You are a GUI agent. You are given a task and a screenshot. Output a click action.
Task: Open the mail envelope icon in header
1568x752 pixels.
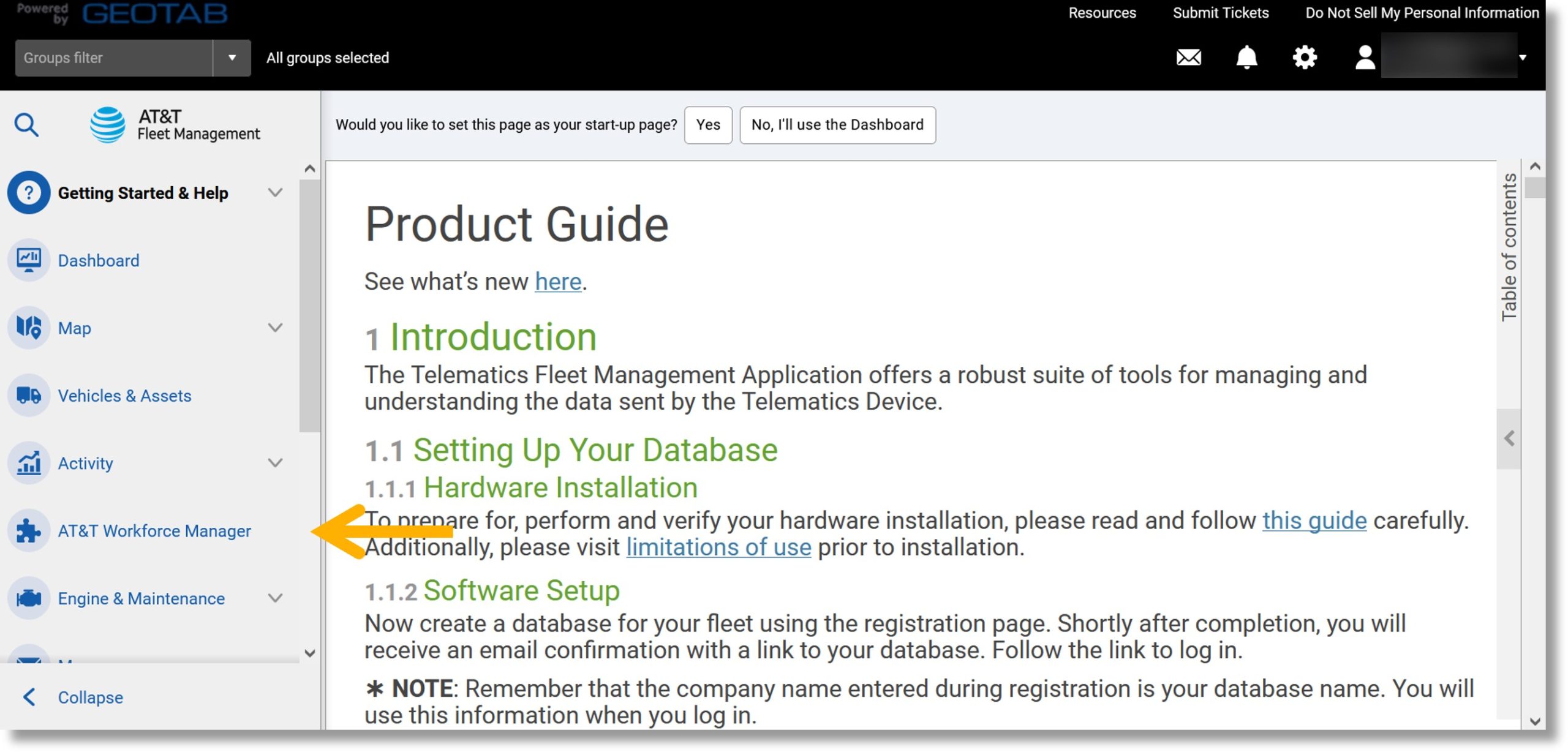tap(1189, 58)
